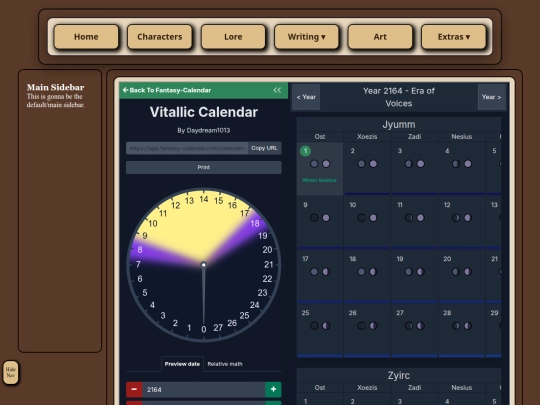Screen dimensions: 540x405
Task: Switch to the Preview date tab
Action: [x=182, y=364]
